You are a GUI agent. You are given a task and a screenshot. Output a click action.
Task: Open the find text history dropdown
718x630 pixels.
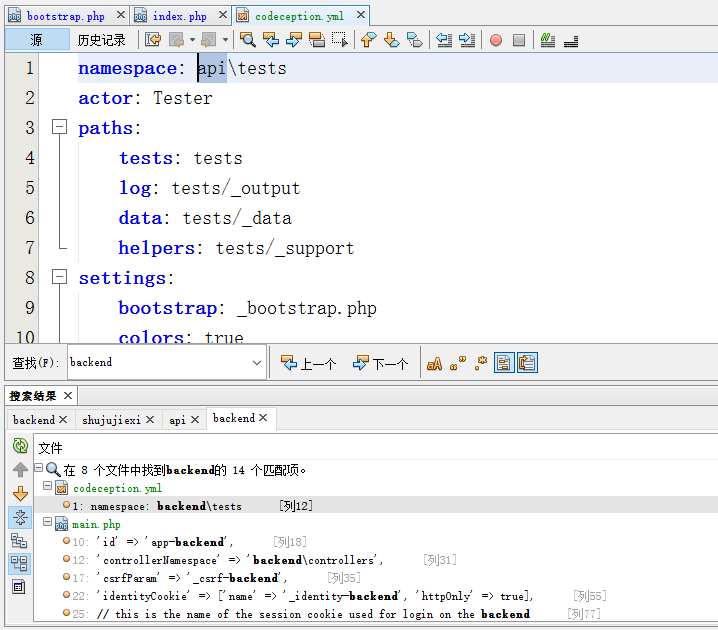click(x=257, y=363)
